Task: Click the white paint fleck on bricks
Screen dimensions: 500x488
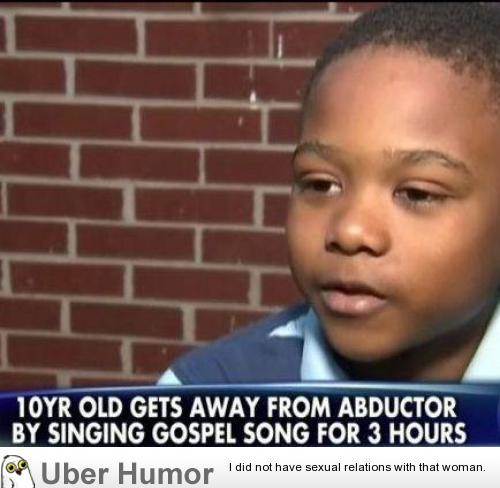Action: (x=253, y=95)
